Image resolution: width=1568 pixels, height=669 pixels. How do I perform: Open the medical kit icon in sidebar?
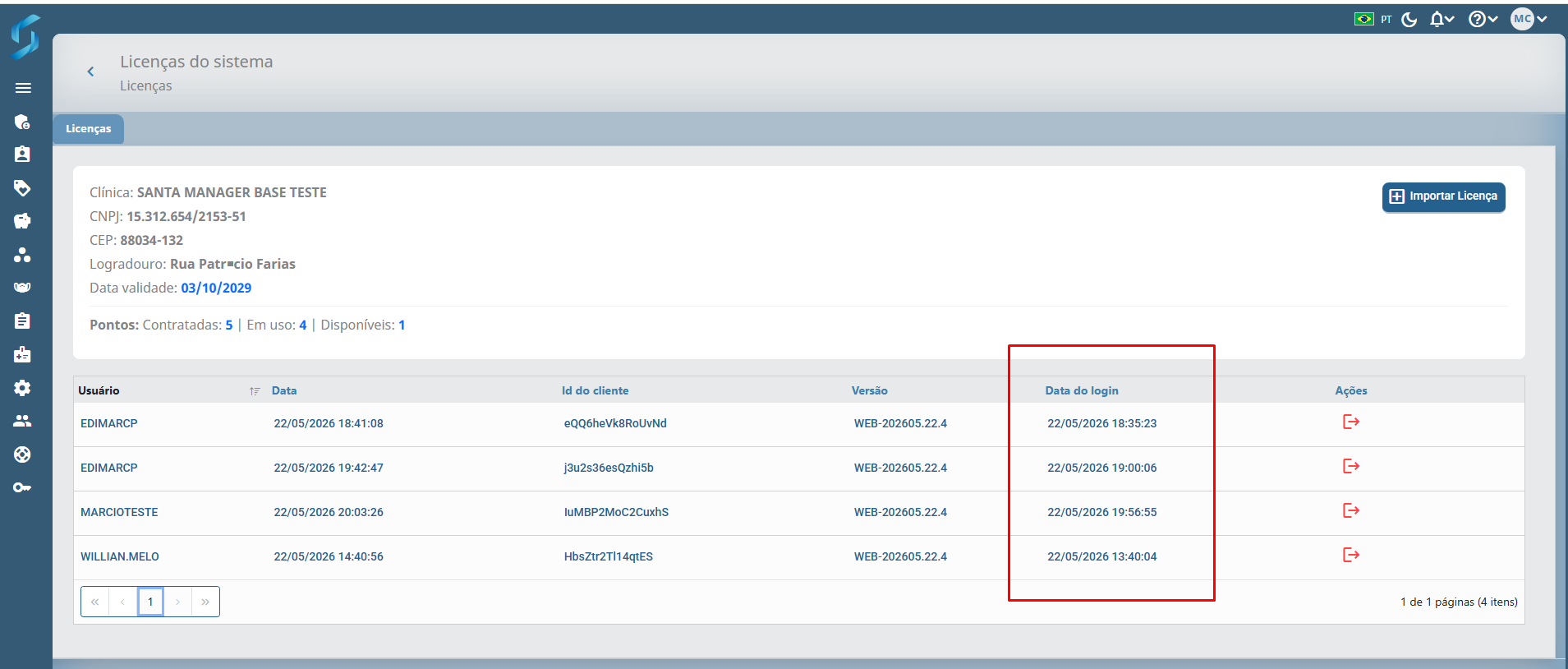22,354
